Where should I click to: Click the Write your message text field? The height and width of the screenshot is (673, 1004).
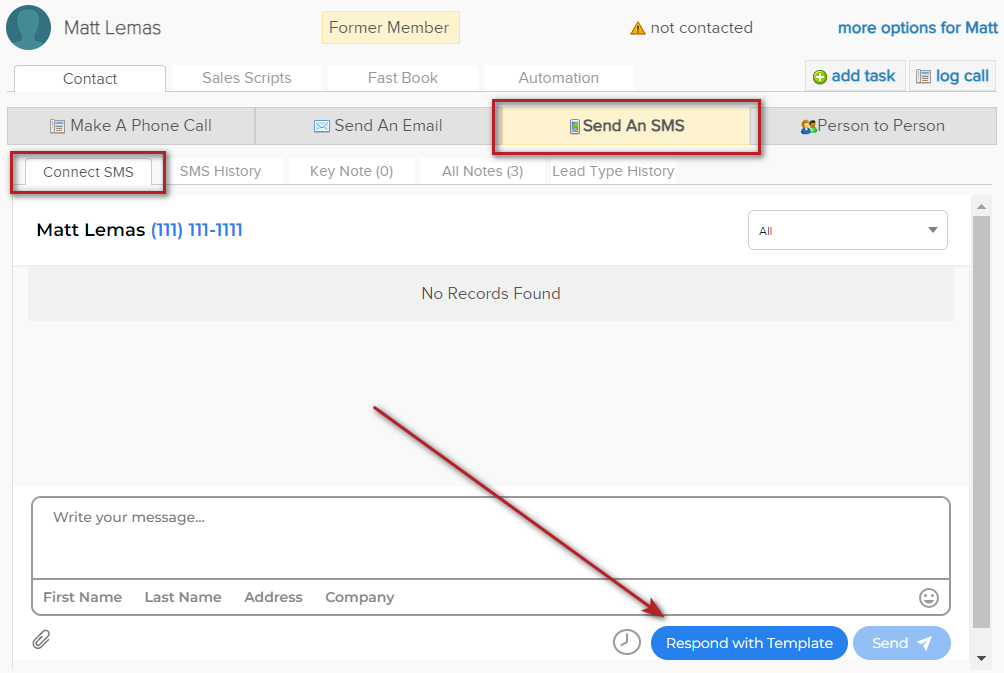(490, 537)
